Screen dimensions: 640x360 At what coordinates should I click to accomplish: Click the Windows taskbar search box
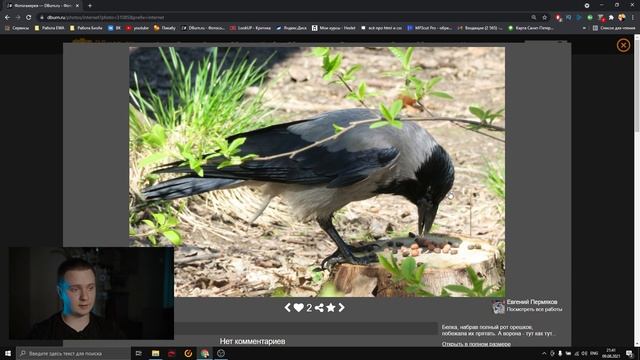click(73, 353)
